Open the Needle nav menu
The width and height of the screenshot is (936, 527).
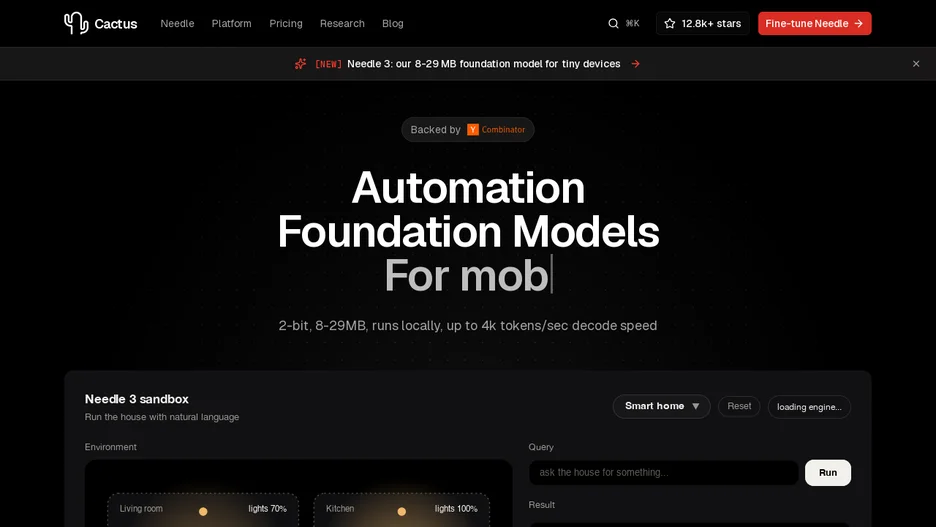177,23
